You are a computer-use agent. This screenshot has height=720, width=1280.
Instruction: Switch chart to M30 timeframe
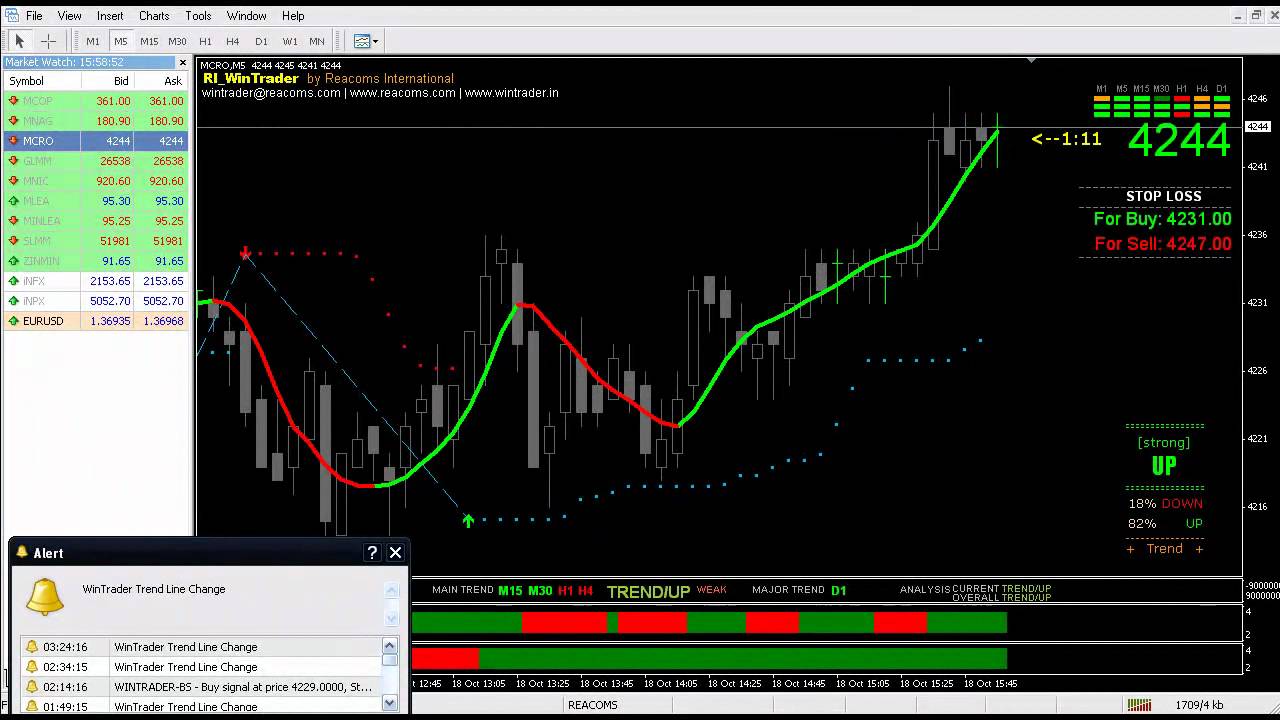pyautogui.click(x=177, y=41)
